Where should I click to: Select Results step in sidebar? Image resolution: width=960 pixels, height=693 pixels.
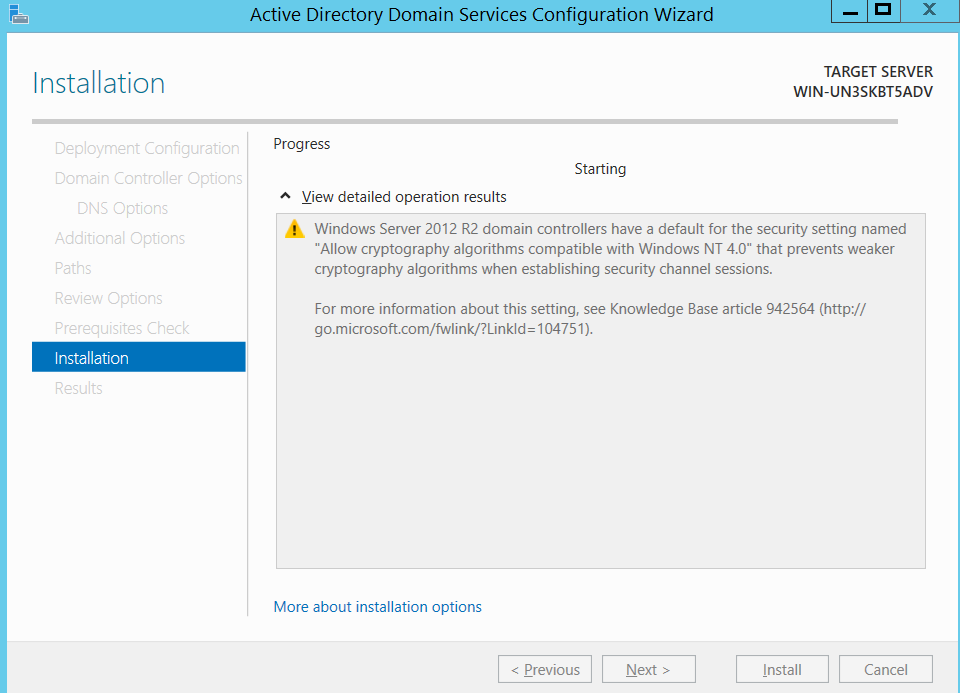[x=78, y=388]
